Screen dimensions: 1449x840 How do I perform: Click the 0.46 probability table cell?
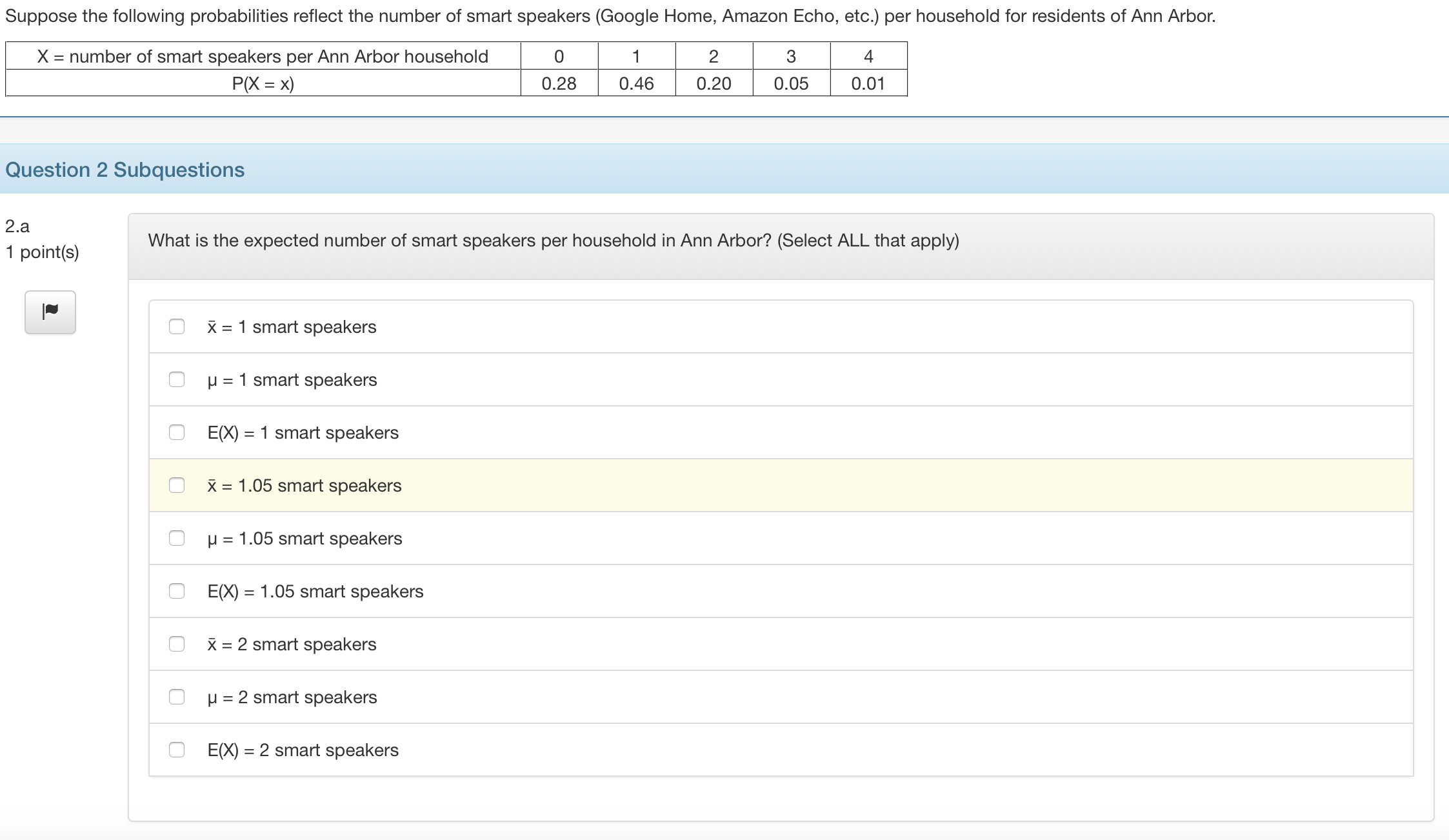click(636, 84)
